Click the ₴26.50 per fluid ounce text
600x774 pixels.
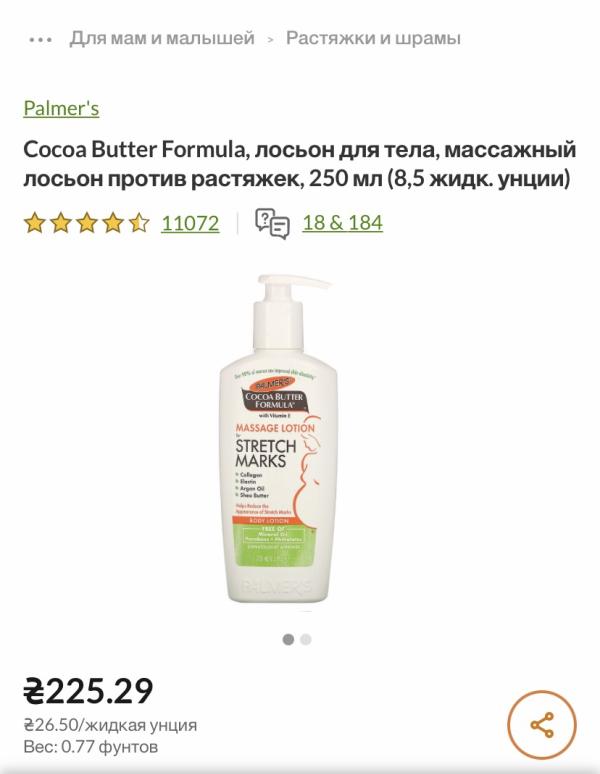coord(111,725)
